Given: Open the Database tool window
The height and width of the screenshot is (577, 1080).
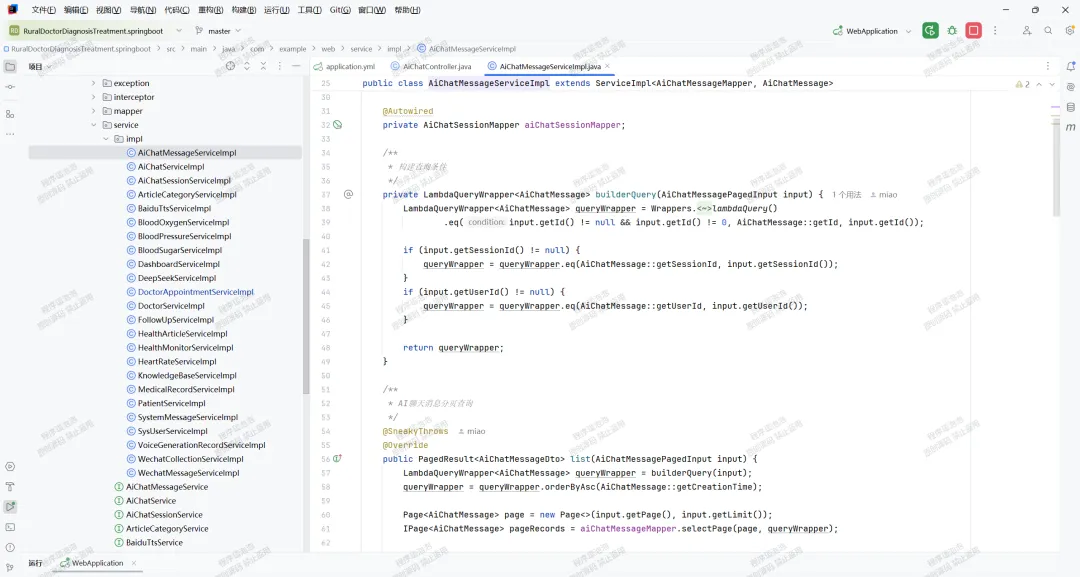Looking at the screenshot, I should 1070,107.
